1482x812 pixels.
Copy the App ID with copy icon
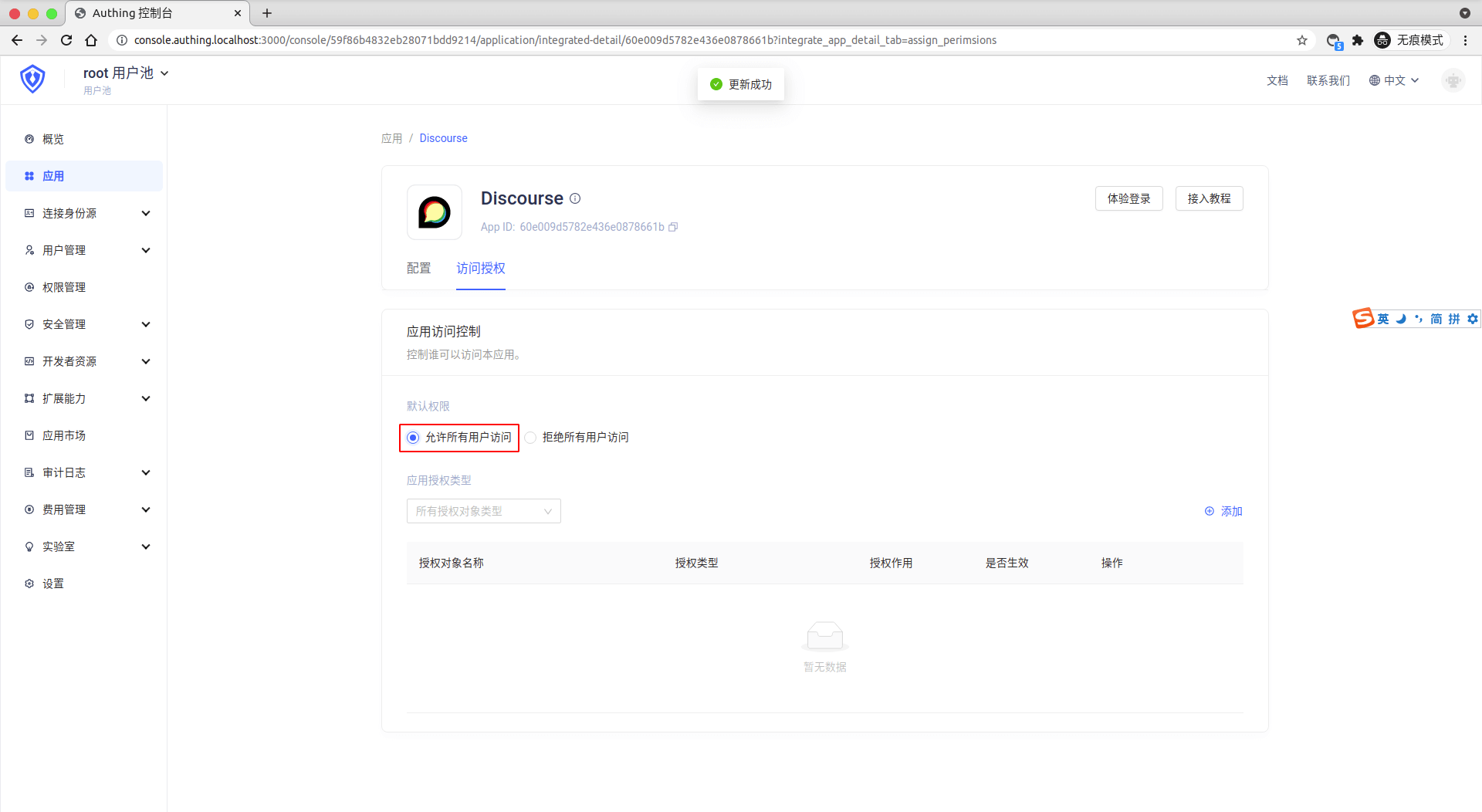click(x=673, y=227)
